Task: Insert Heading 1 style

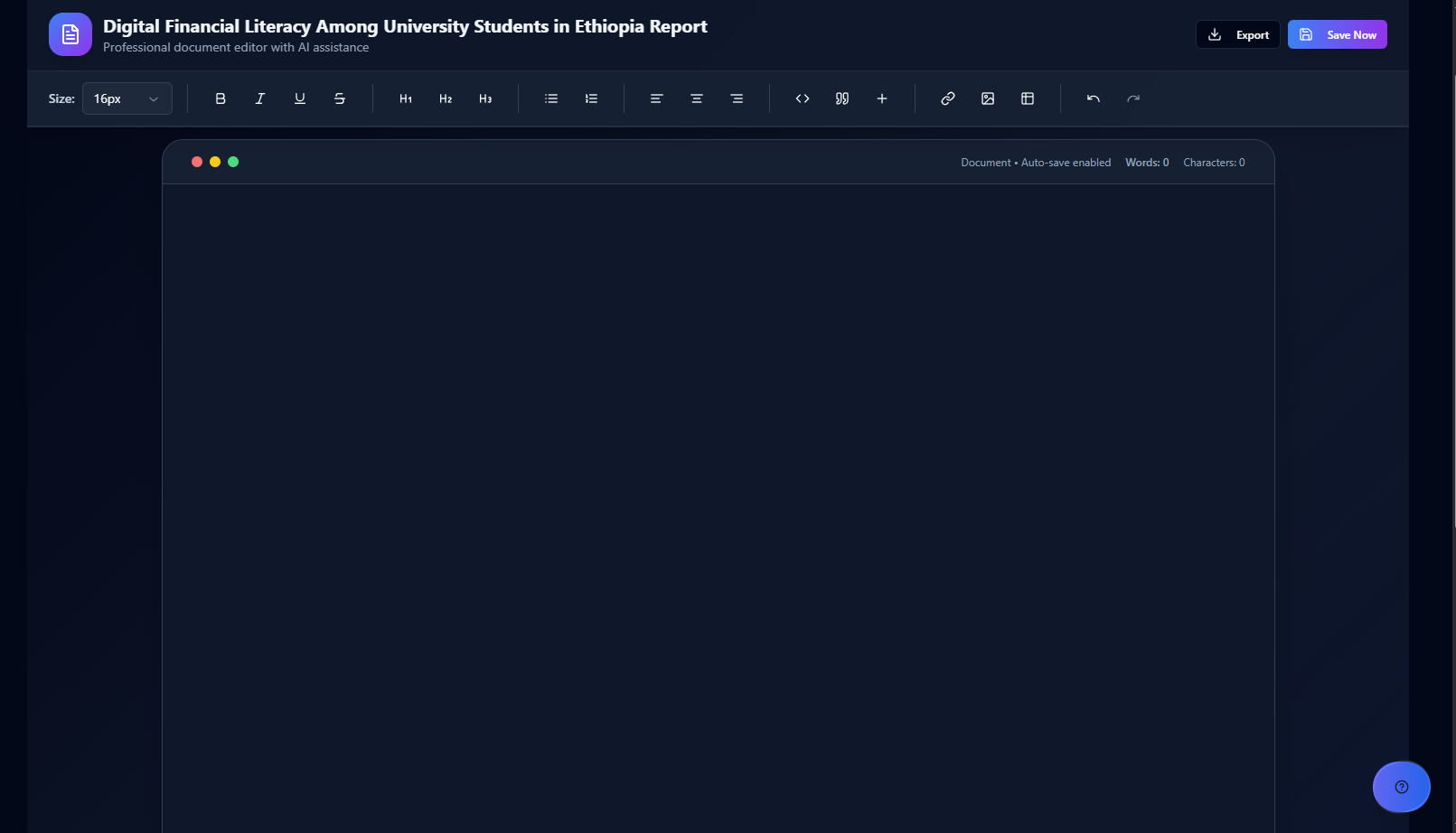Action: coord(406,98)
